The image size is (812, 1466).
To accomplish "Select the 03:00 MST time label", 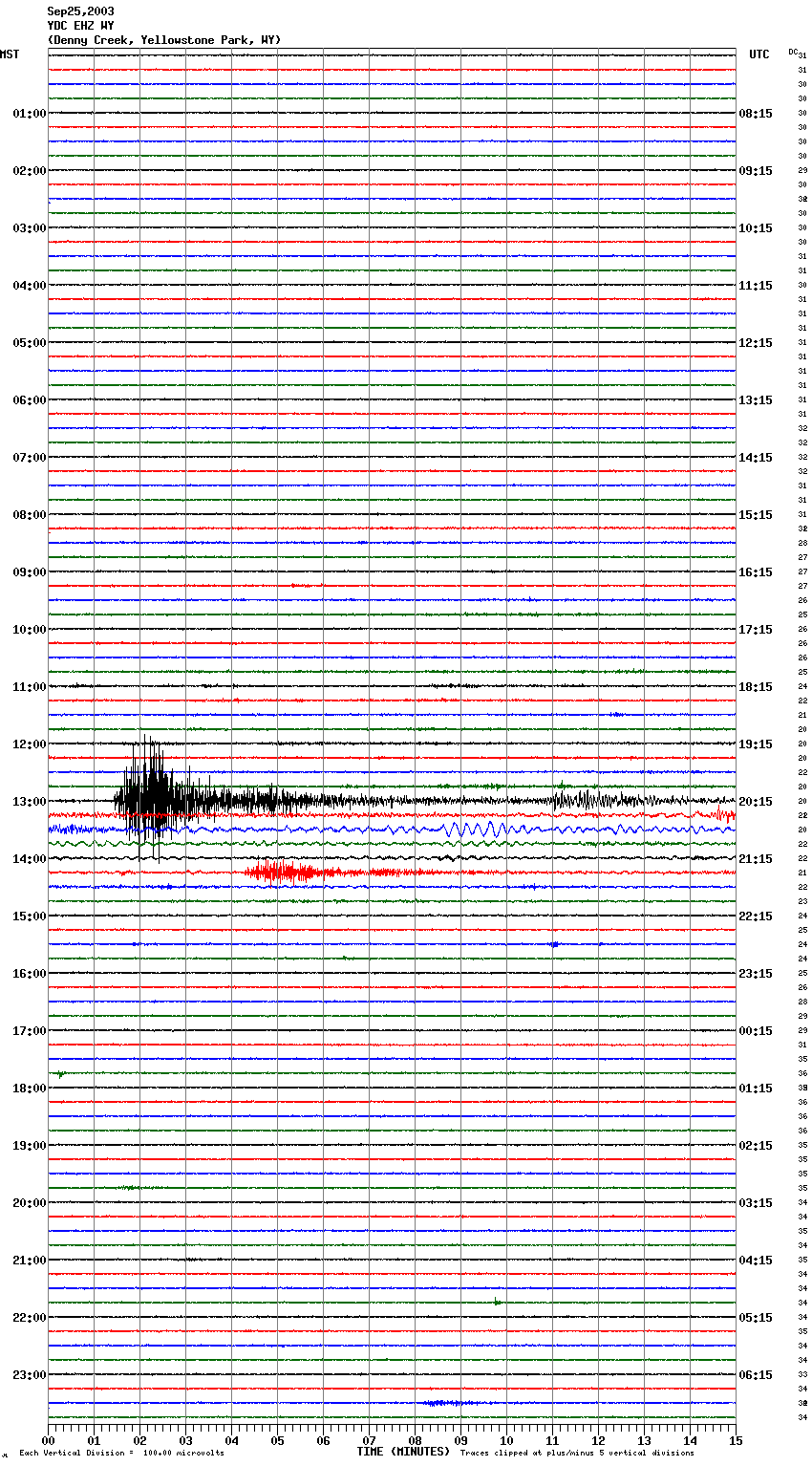I will point(30,228).
